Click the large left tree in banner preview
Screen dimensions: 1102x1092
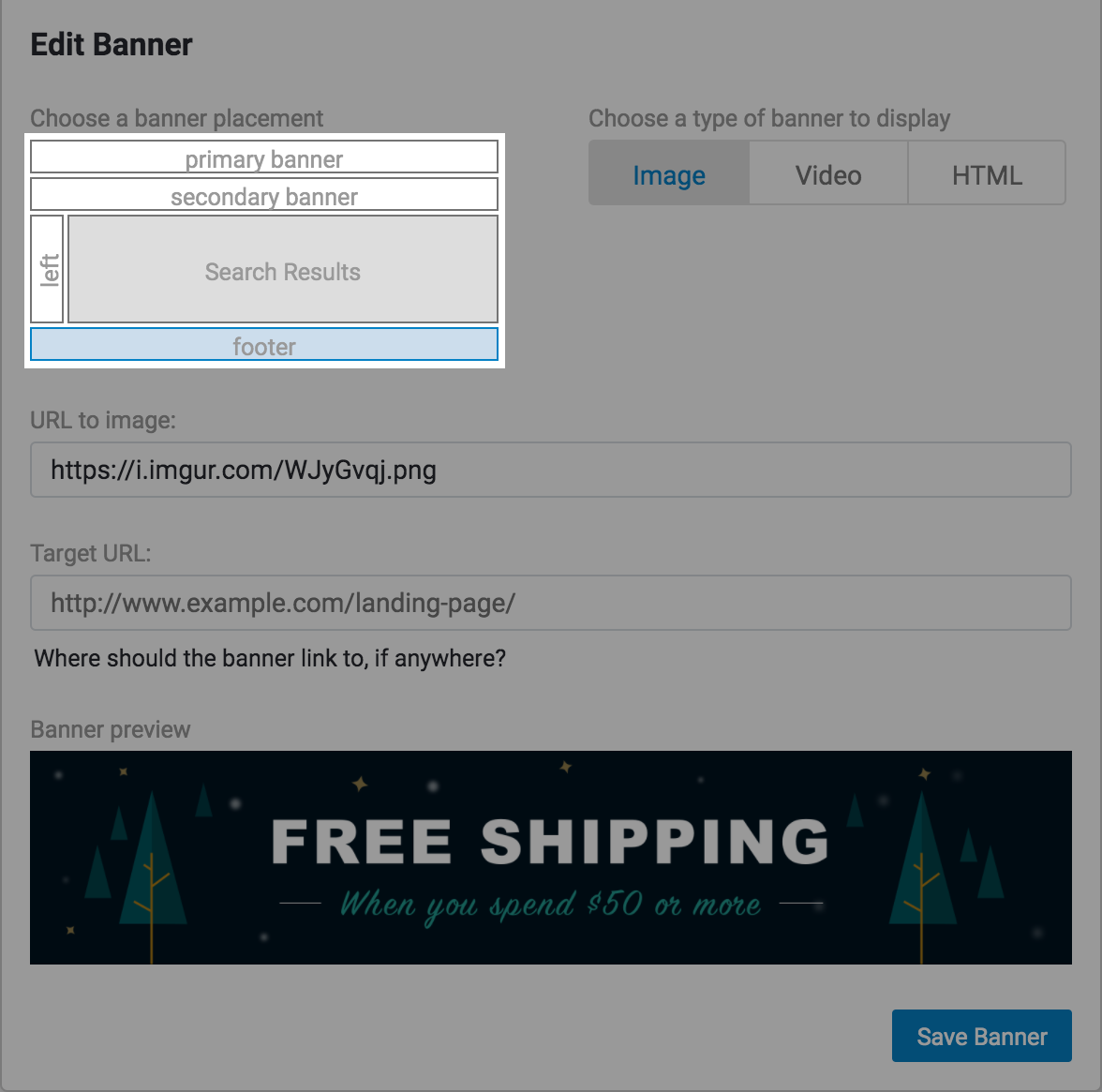coord(153,875)
